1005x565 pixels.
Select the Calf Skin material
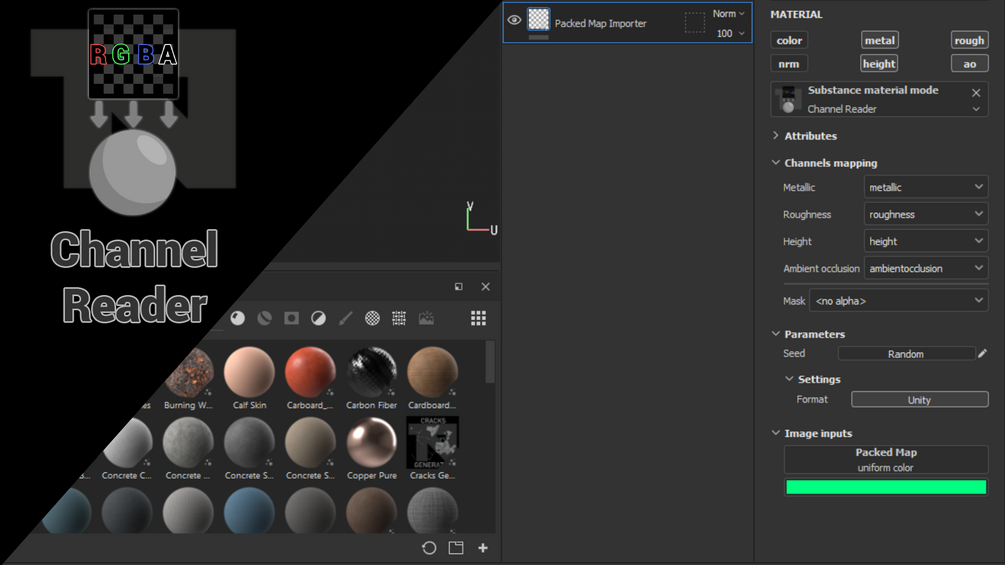click(249, 378)
